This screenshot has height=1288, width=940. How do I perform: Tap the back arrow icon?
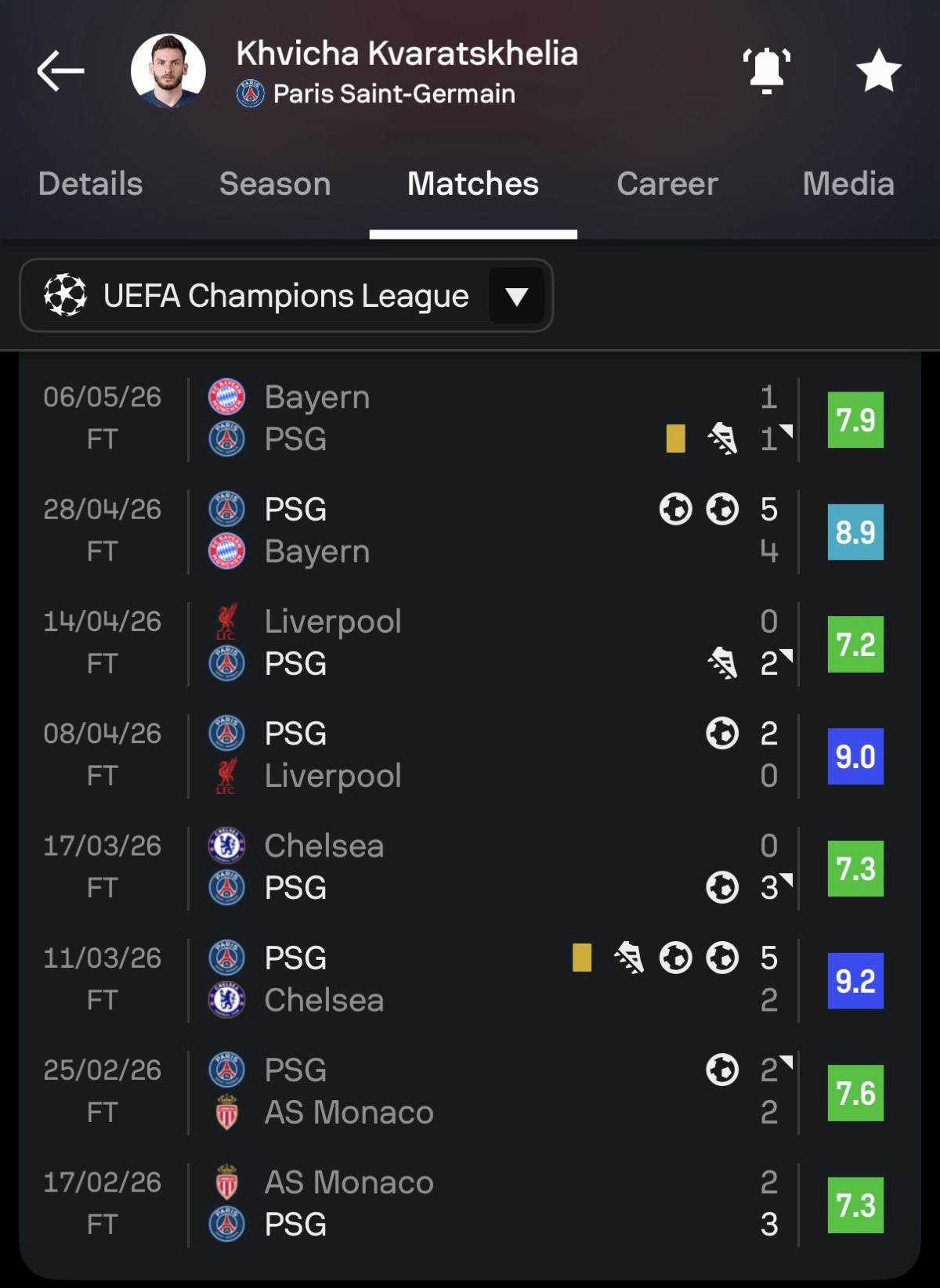click(60, 70)
